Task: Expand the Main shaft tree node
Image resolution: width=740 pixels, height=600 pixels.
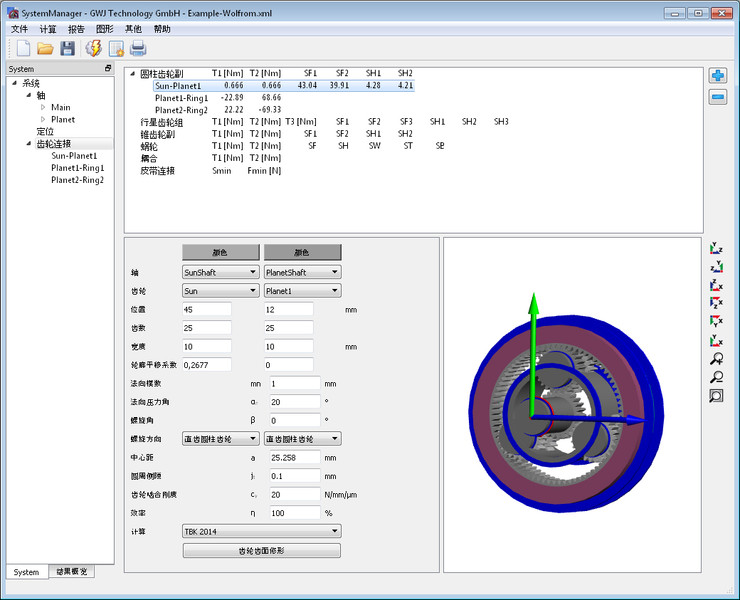Action: point(43,107)
